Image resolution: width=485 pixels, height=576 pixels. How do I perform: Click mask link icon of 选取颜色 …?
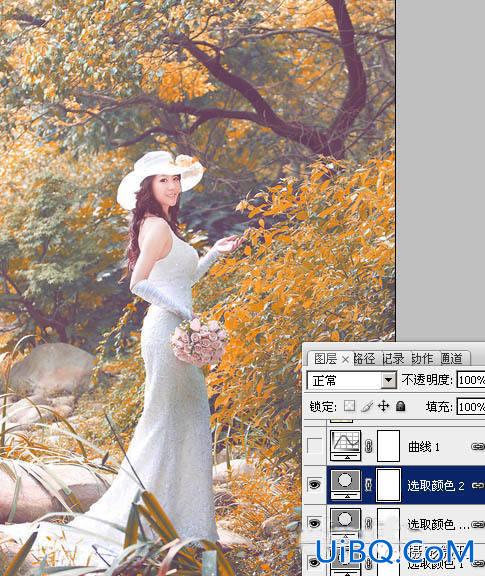[x=369, y=524]
